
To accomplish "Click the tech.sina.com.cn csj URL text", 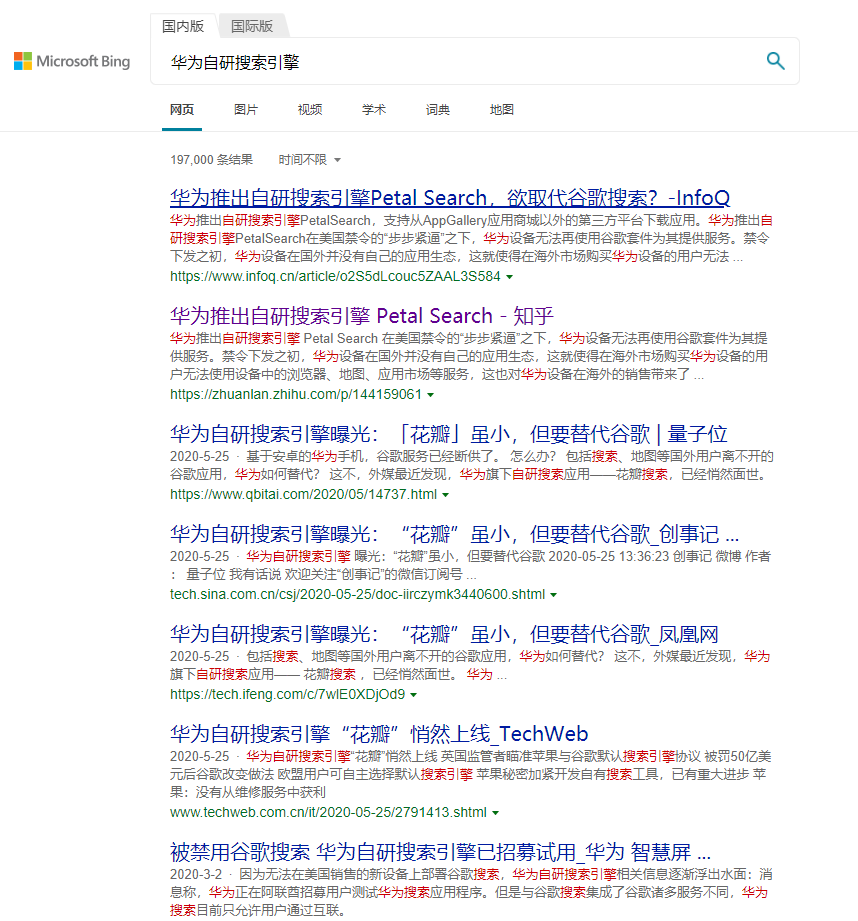I will coord(358,594).
